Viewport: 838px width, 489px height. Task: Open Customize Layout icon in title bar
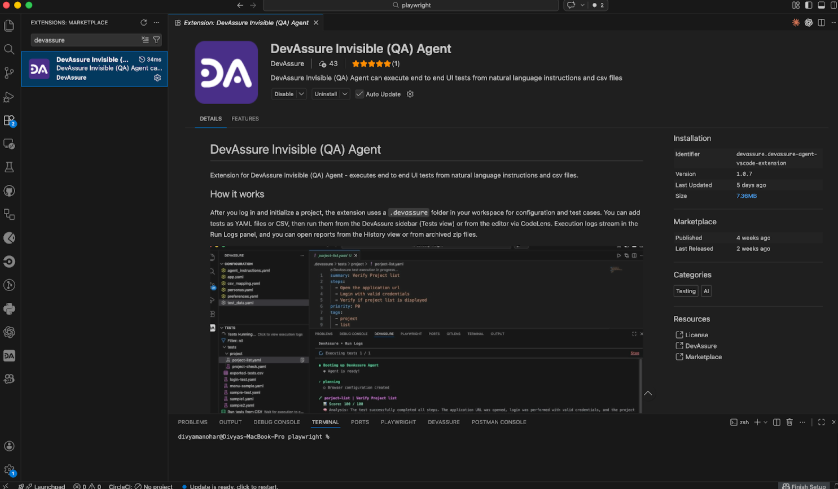coord(796,5)
